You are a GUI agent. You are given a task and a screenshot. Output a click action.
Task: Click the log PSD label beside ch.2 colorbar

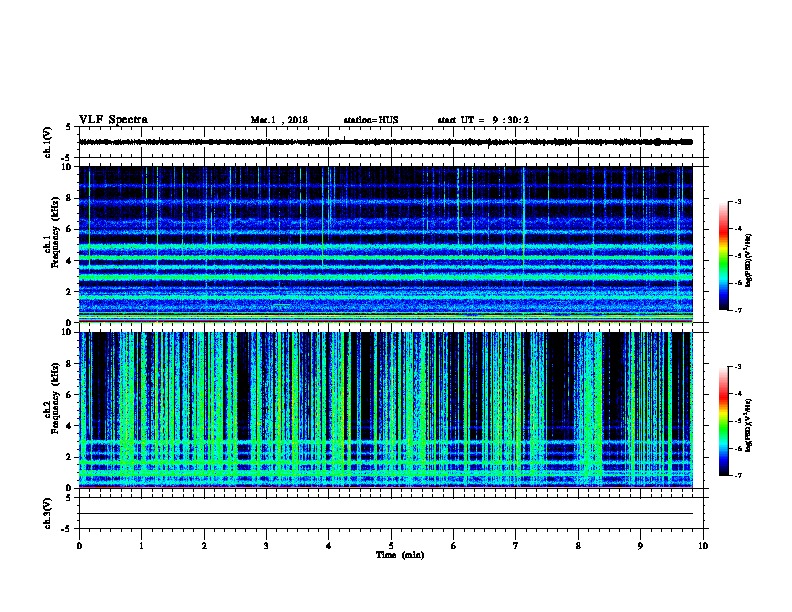coord(749,426)
